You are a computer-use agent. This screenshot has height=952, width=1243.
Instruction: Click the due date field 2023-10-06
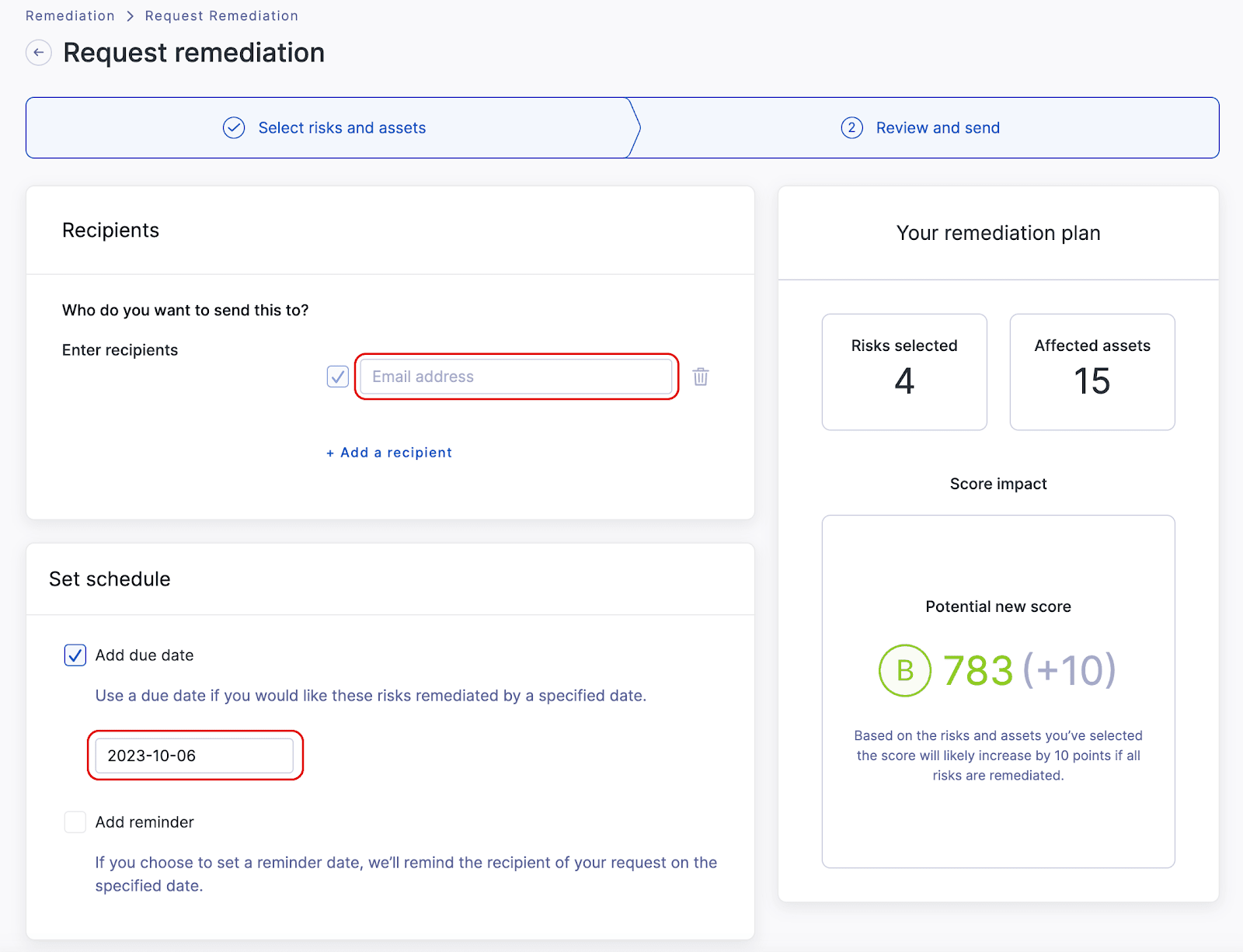click(194, 756)
